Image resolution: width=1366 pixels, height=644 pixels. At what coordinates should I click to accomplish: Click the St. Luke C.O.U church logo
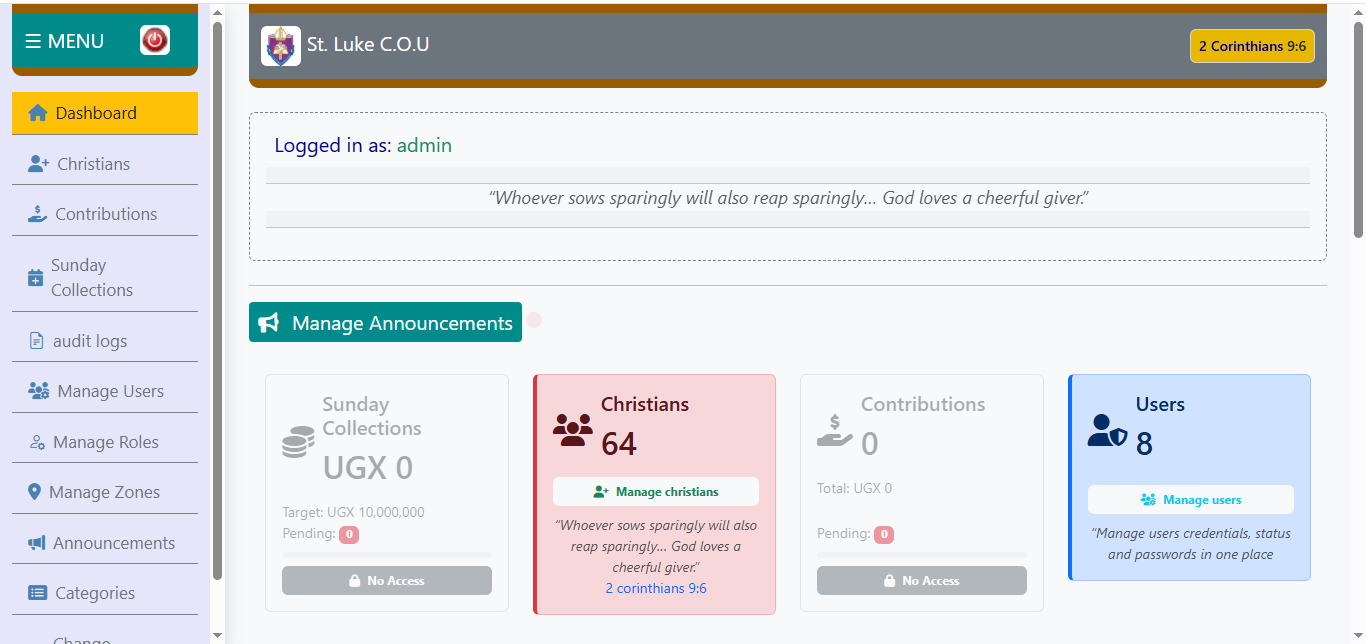(281, 45)
